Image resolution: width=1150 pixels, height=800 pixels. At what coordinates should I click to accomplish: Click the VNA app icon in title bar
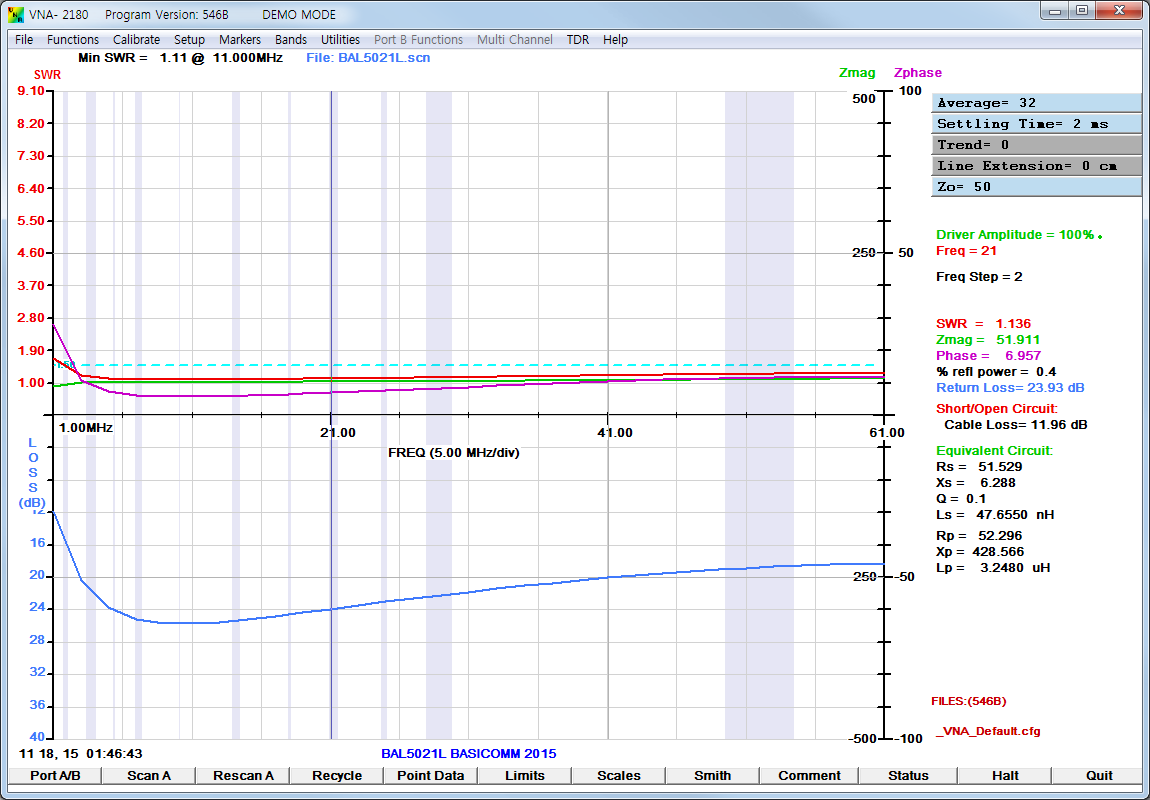(15, 15)
